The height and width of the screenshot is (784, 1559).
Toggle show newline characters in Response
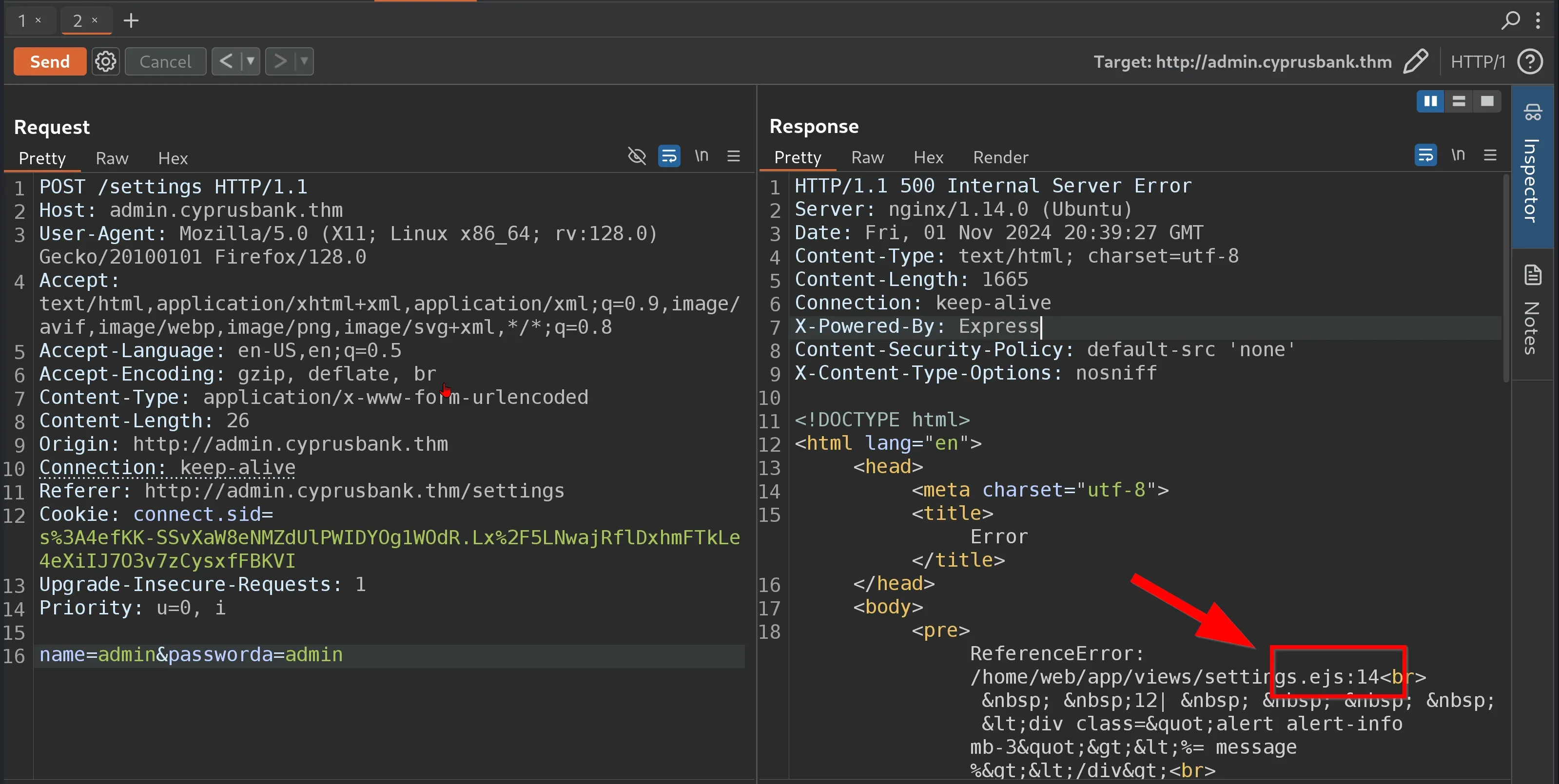(x=1458, y=155)
